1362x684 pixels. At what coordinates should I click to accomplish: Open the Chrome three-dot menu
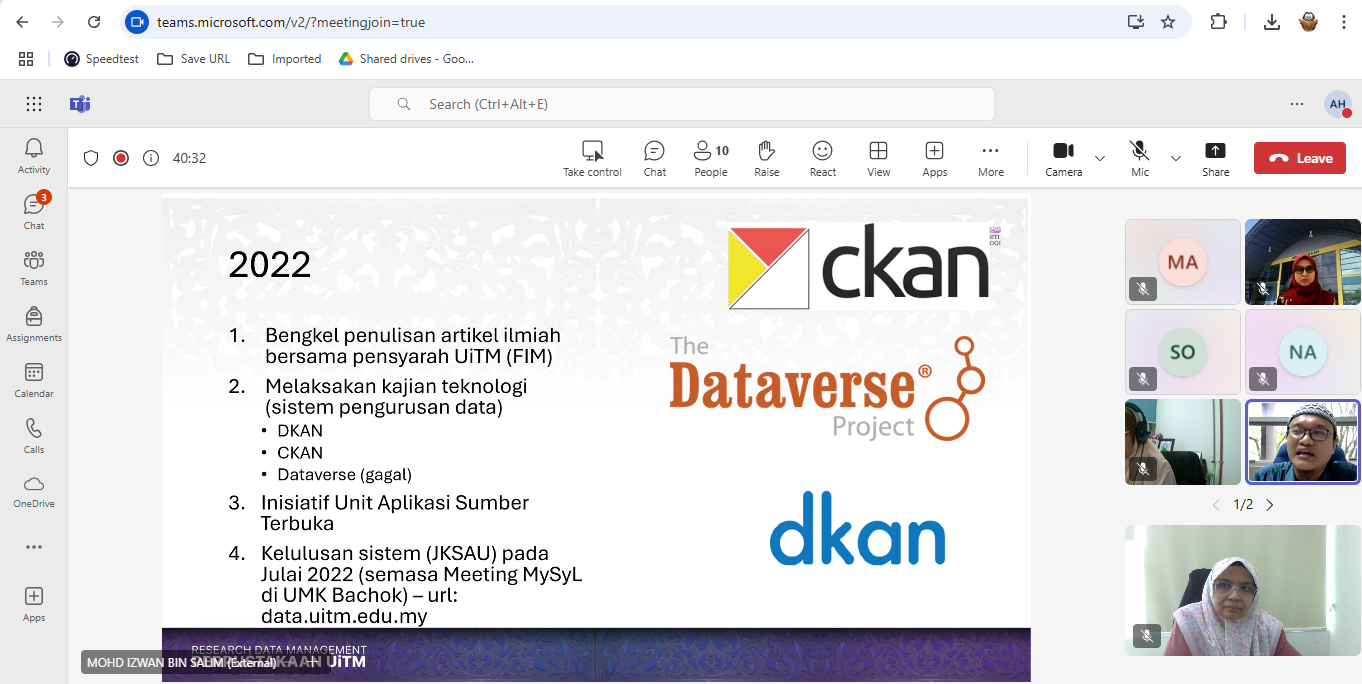click(x=1344, y=22)
